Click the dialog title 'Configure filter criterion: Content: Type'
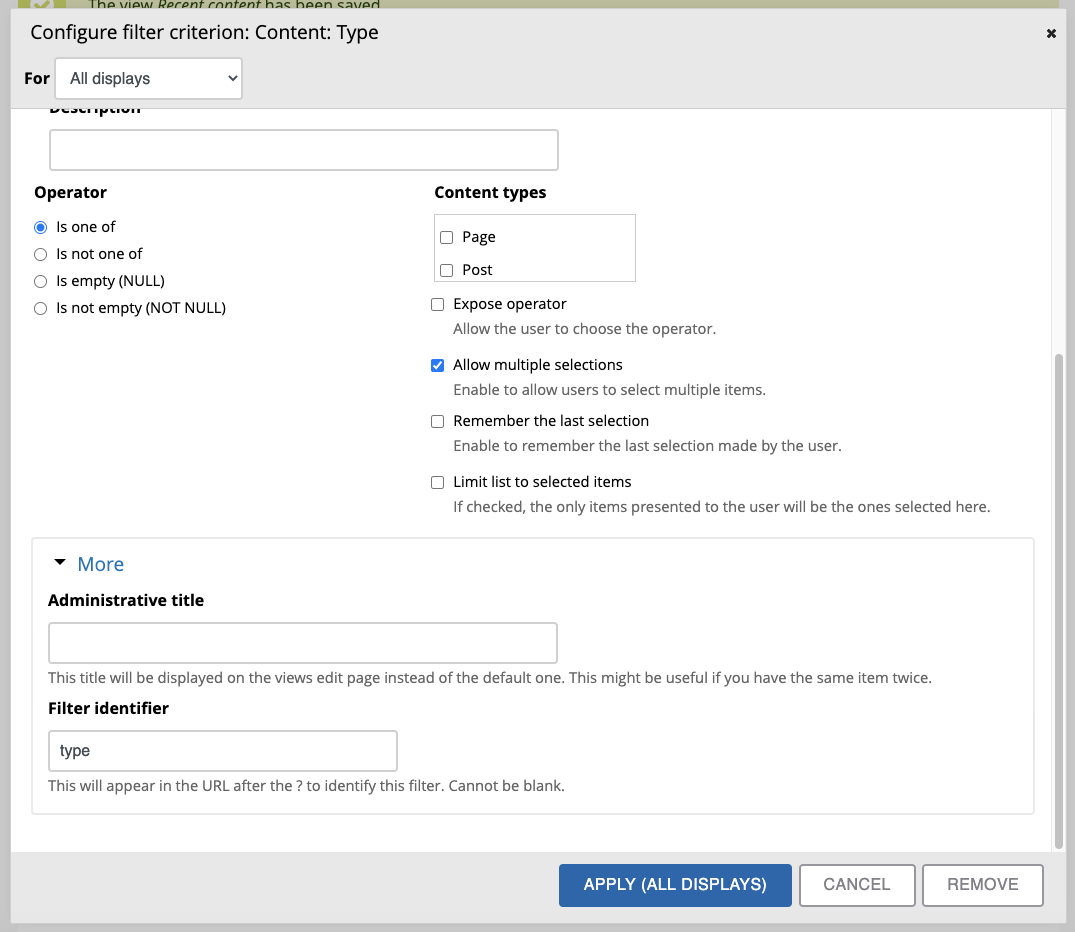Screen dimensions: 1075x932 (204, 33)
